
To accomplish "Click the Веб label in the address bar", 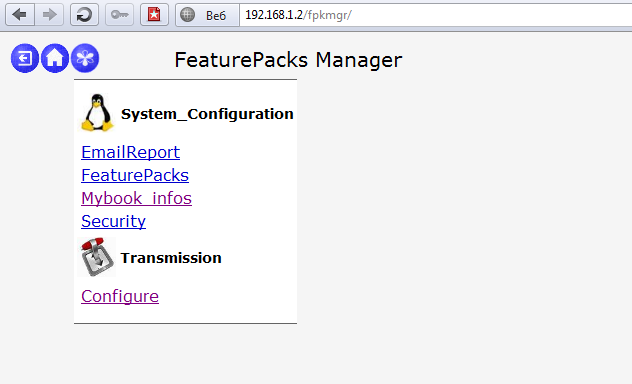I will tap(216, 16).
